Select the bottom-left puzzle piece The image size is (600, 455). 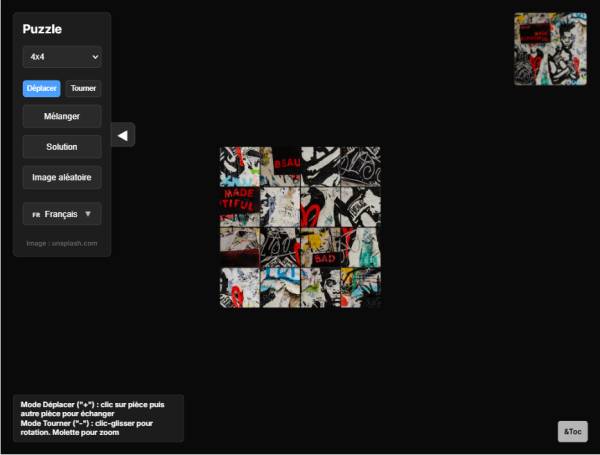pos(240,287)
